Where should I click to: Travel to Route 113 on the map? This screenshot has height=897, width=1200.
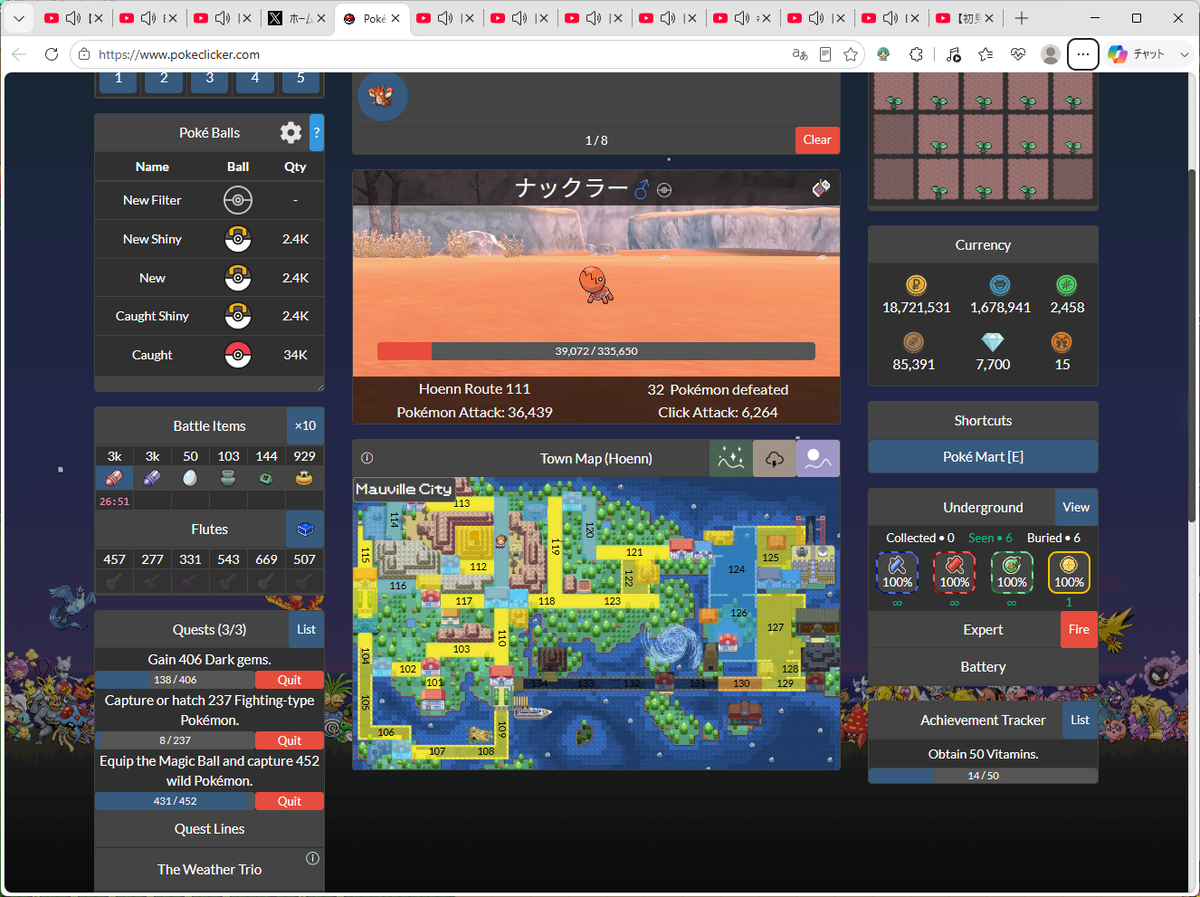click(462, 503)
